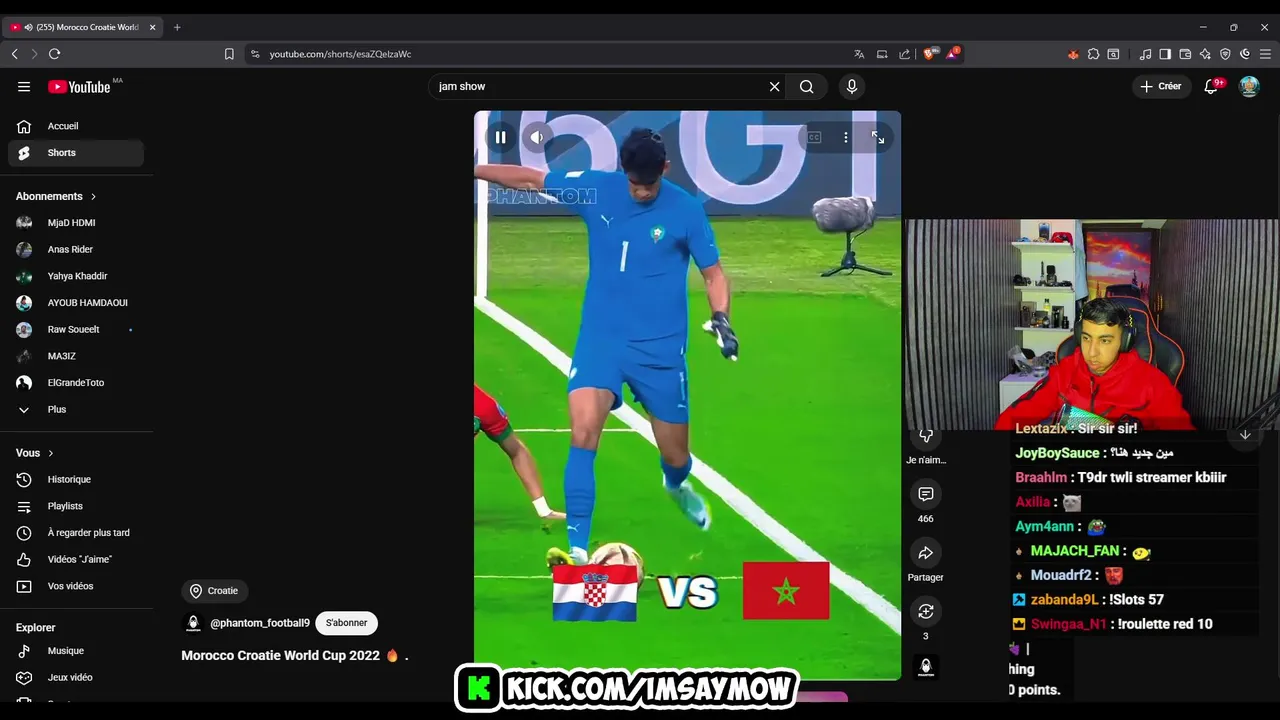Open Musique under Explorer
This screenshot has width=1280, height=720.
76,651
